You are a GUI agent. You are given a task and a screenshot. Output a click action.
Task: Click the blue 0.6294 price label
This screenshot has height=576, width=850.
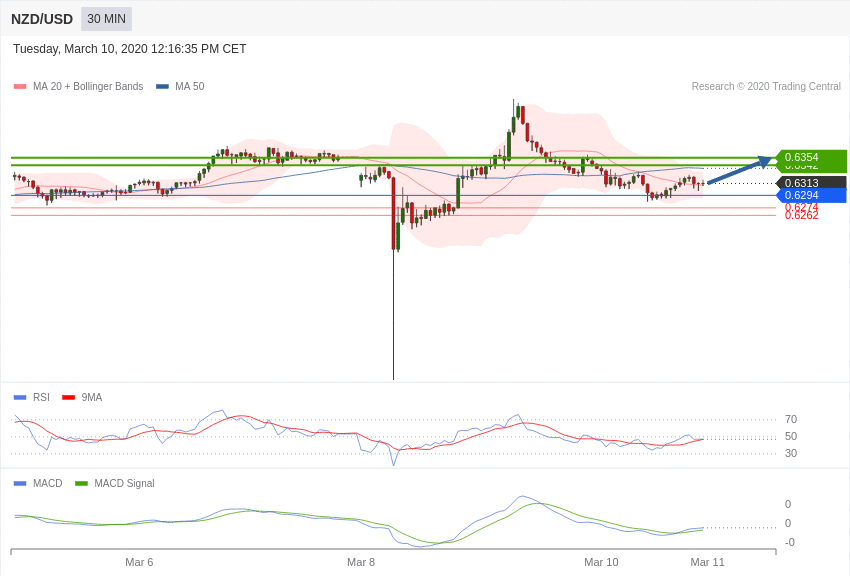(x=810, y=195)
